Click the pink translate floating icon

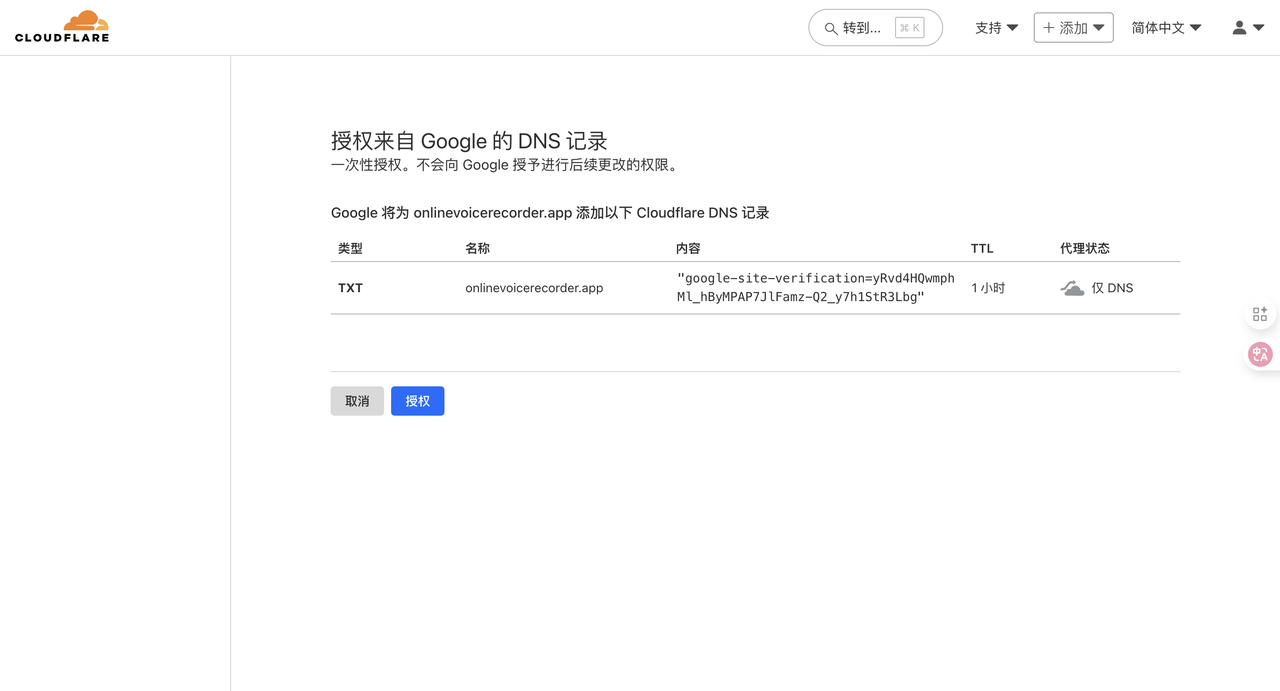[1260, 354]
